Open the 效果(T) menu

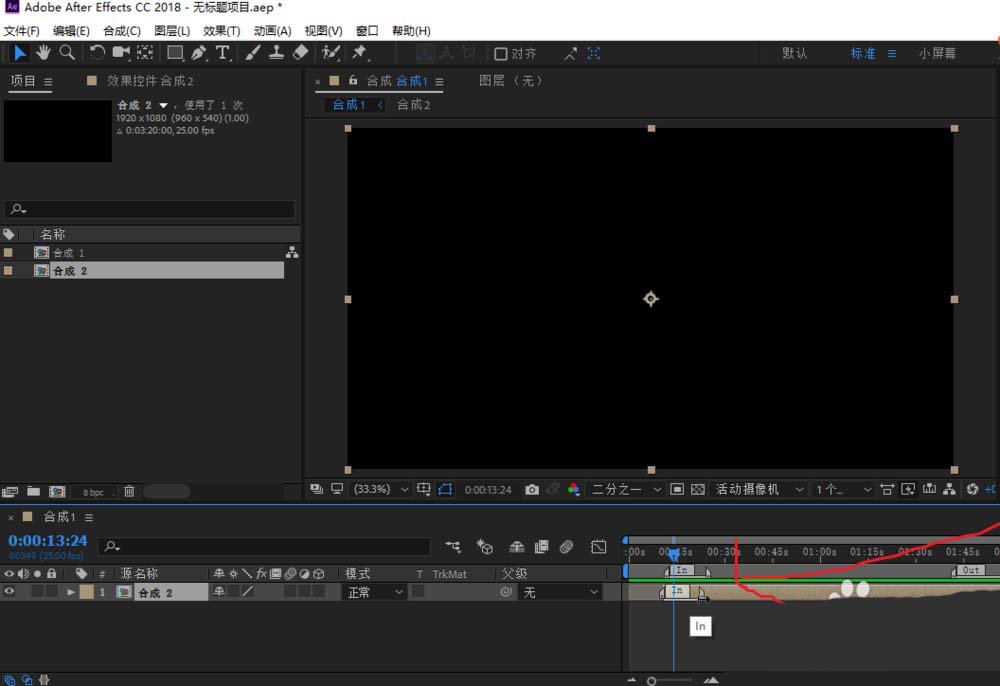(221, 31)
